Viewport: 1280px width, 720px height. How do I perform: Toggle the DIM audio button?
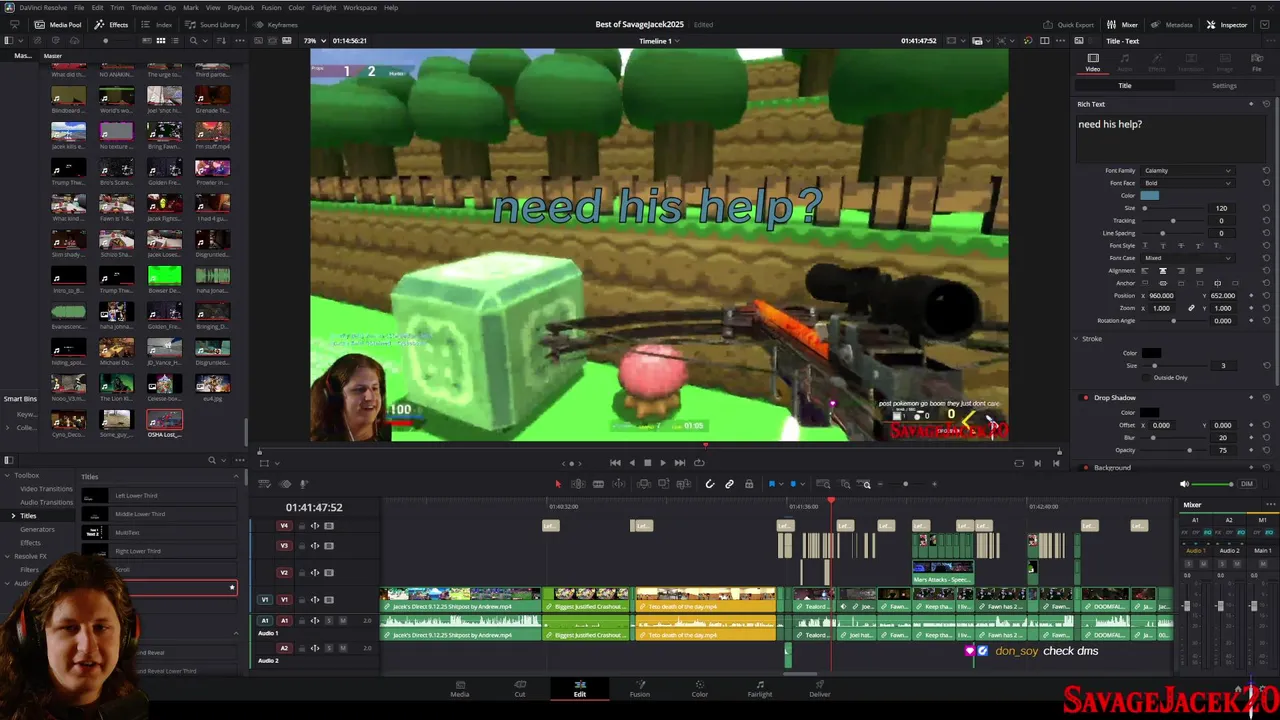1246,484
